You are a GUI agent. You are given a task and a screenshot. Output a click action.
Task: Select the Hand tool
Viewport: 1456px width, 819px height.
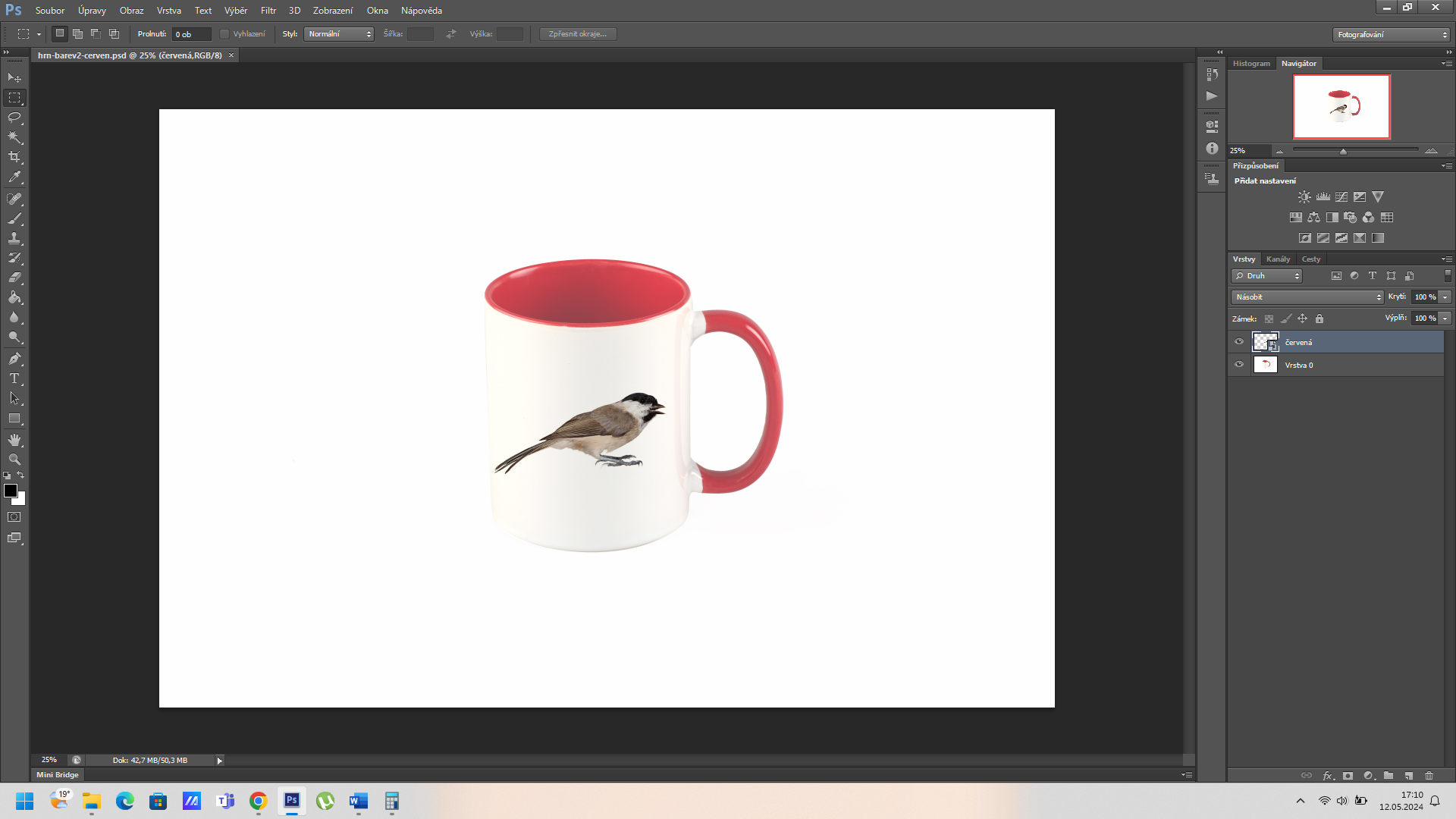click(x=14, y=440)
